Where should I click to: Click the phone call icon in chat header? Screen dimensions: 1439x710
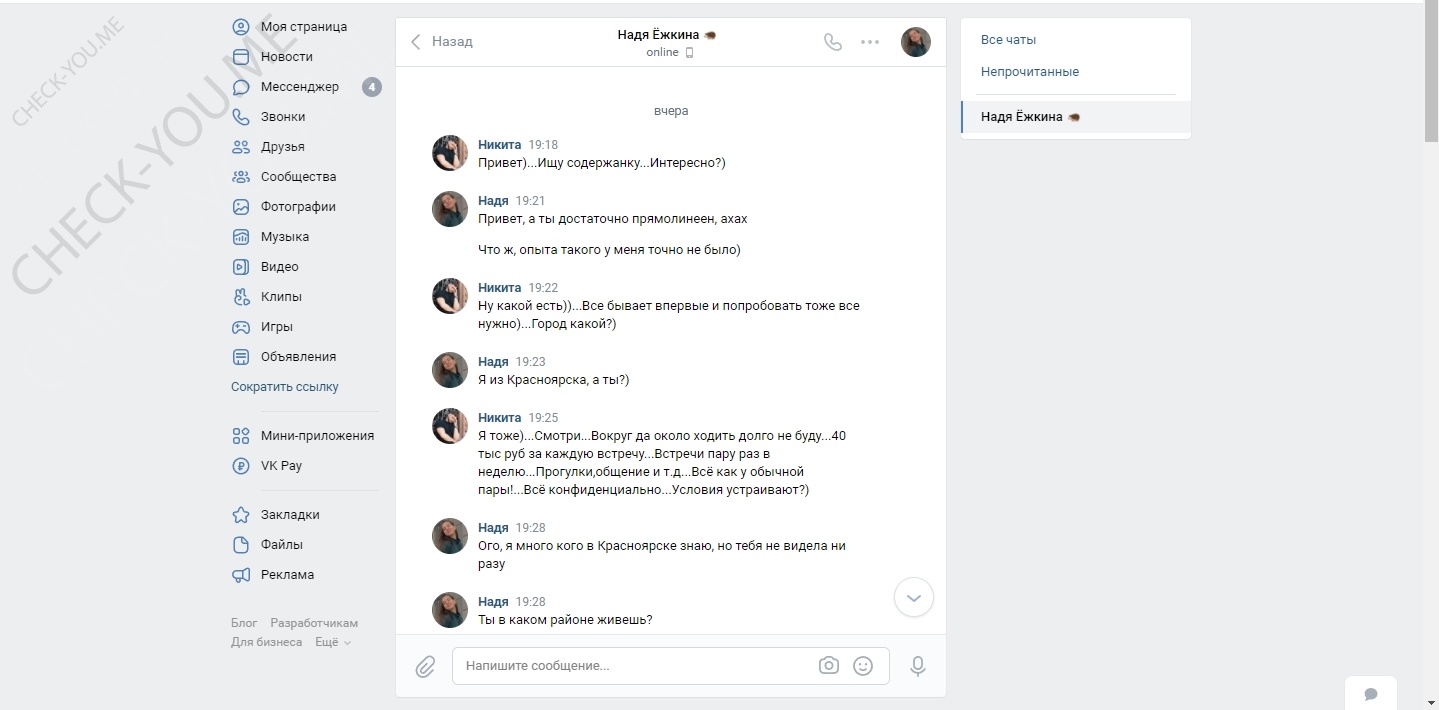(832, 42)
